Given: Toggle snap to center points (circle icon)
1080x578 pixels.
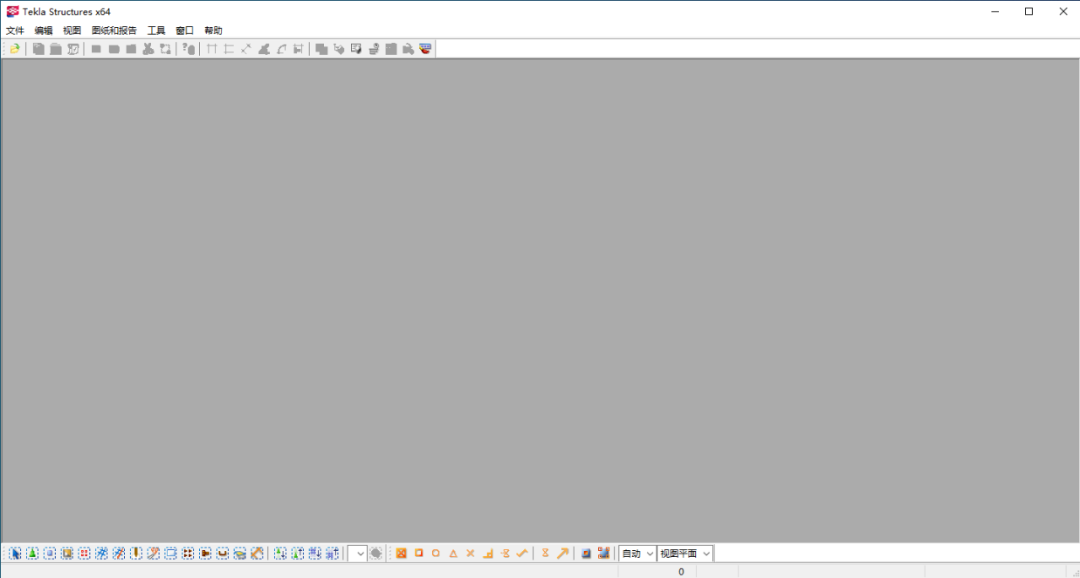Looking at the screenshot, I should click(436, 553).
